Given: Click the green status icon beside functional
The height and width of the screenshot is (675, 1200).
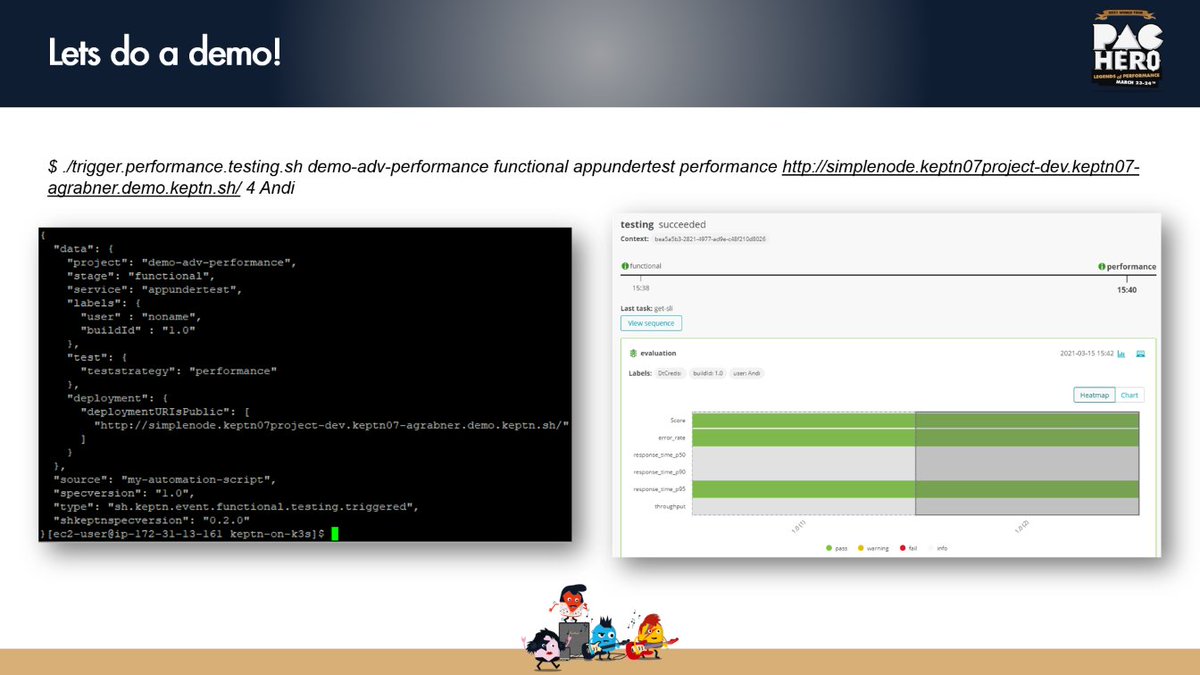Looking at the screenshot, I should 625,266.
